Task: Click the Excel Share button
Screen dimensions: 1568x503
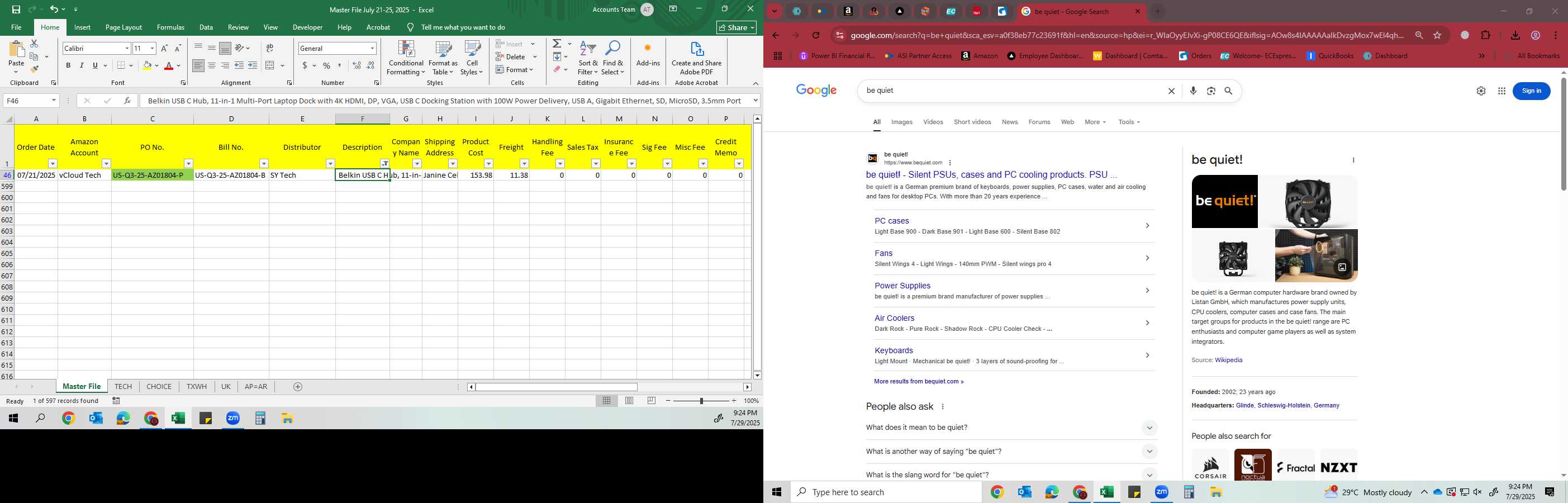Action: [737, 27]
